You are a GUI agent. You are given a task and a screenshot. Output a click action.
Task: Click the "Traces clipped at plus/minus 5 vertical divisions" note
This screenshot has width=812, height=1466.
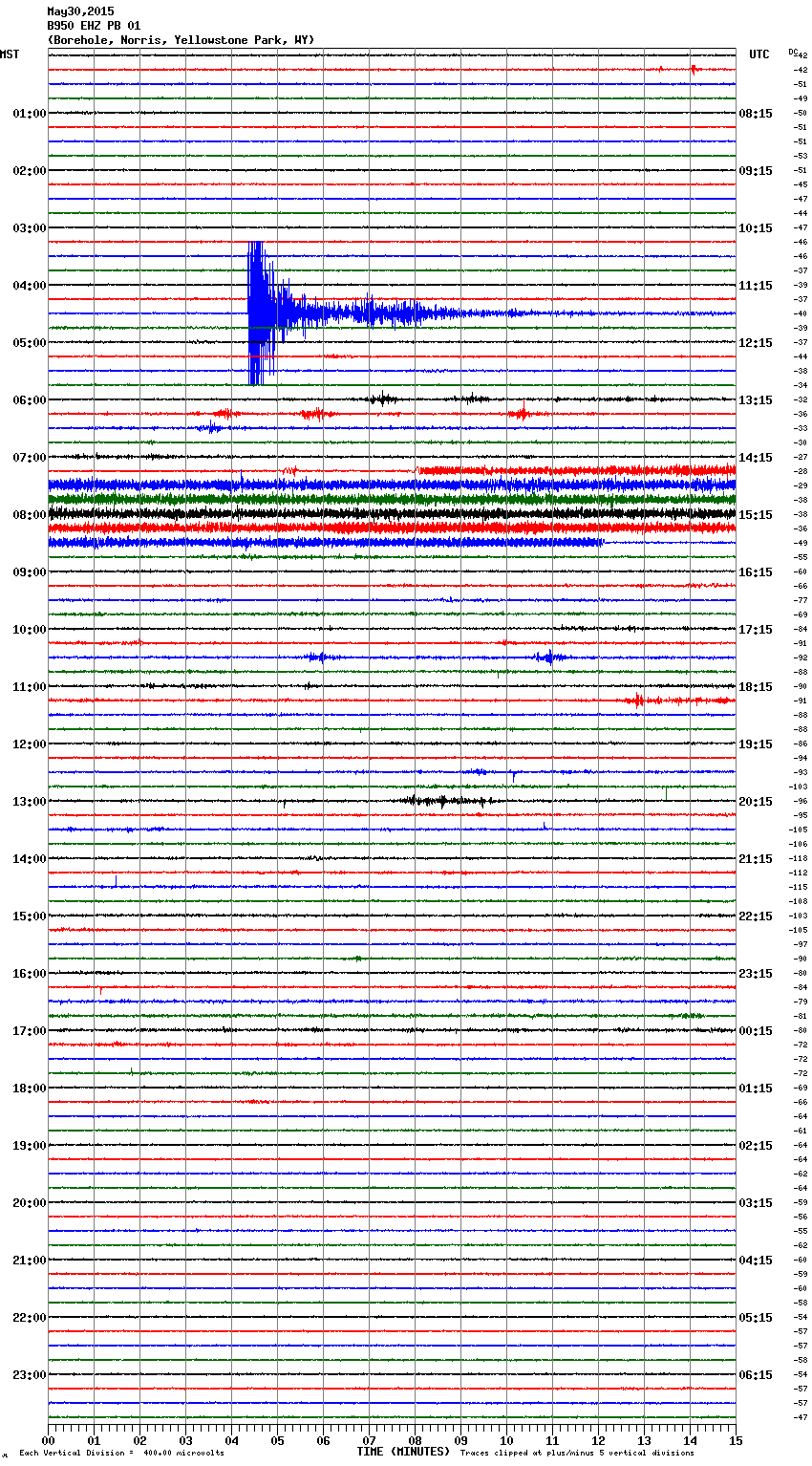(577, 1453)
